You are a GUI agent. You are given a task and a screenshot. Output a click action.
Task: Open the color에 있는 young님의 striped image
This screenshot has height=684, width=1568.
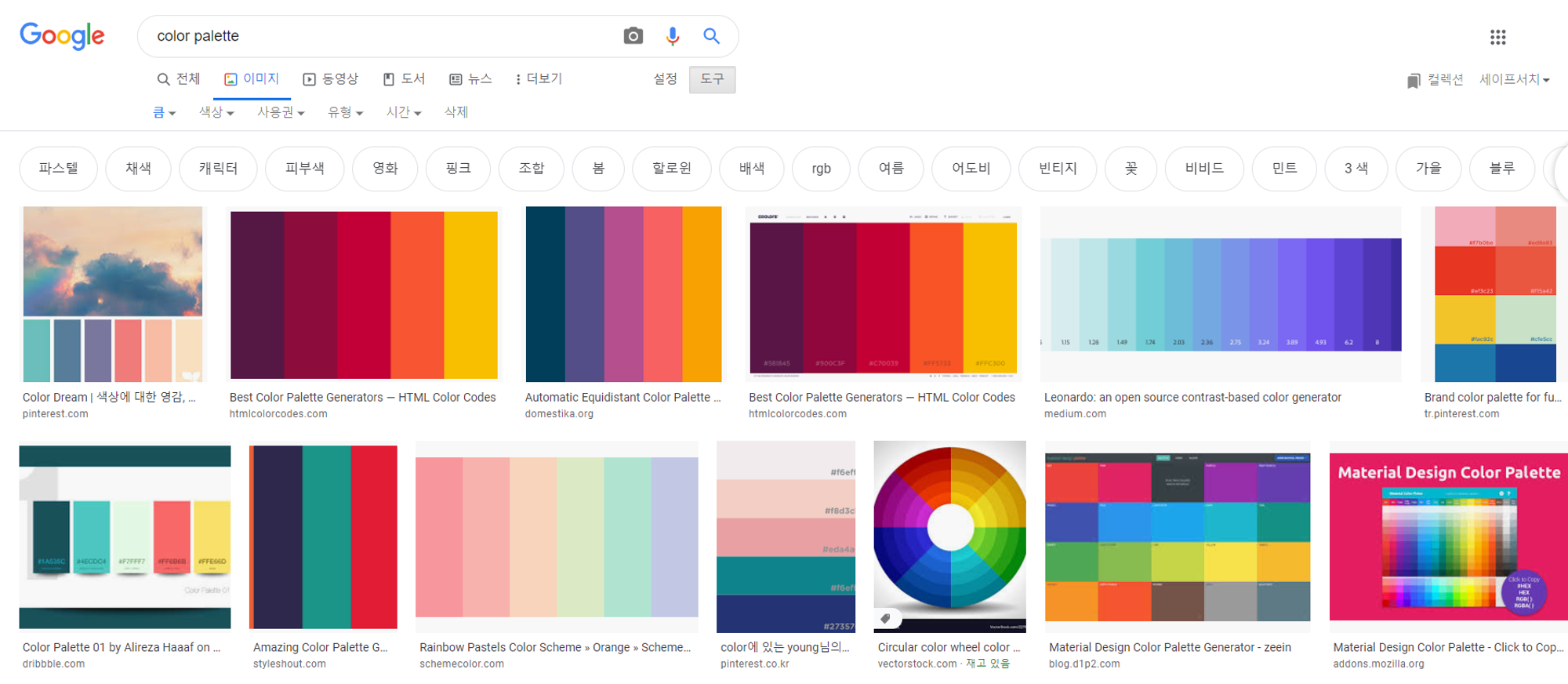786,537
